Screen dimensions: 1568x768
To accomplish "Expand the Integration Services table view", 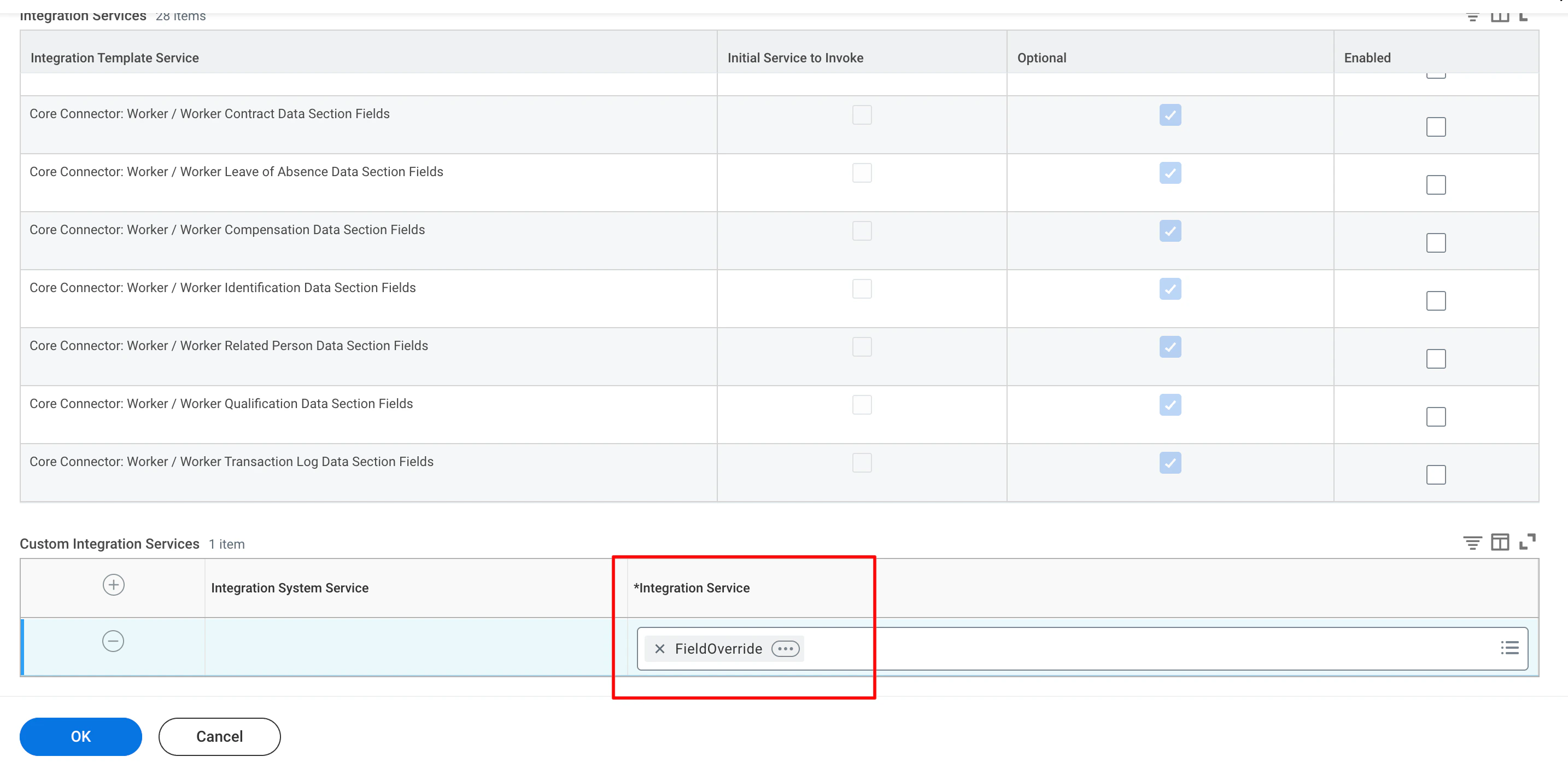I will coord(1526,16).
